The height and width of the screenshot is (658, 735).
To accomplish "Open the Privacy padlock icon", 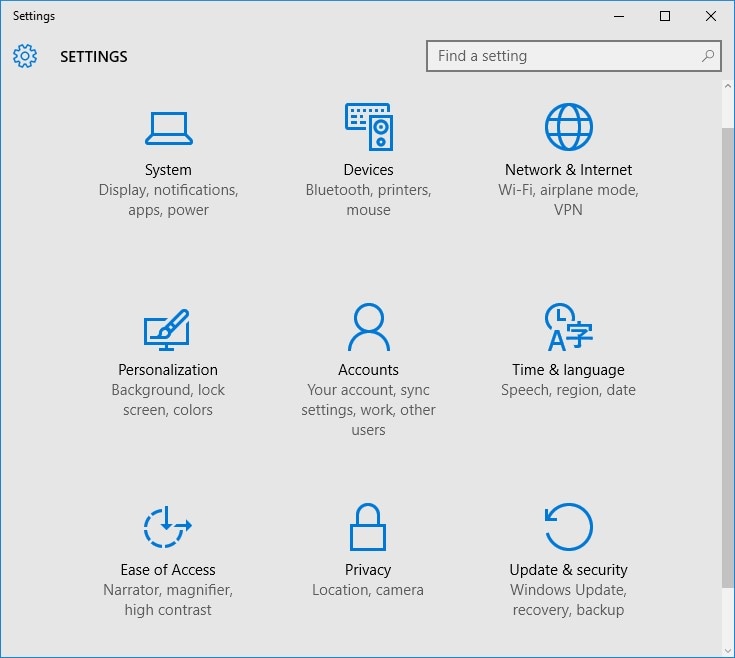I will (368, 527).
